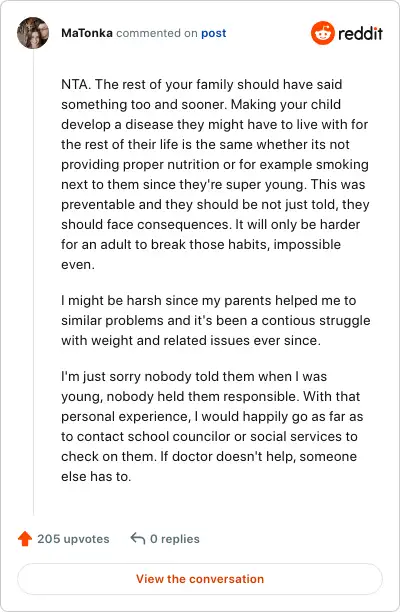This screenshot has height=612, width=400.
Task: Click the vertical comment thread line
Action: tap(33, 282)
